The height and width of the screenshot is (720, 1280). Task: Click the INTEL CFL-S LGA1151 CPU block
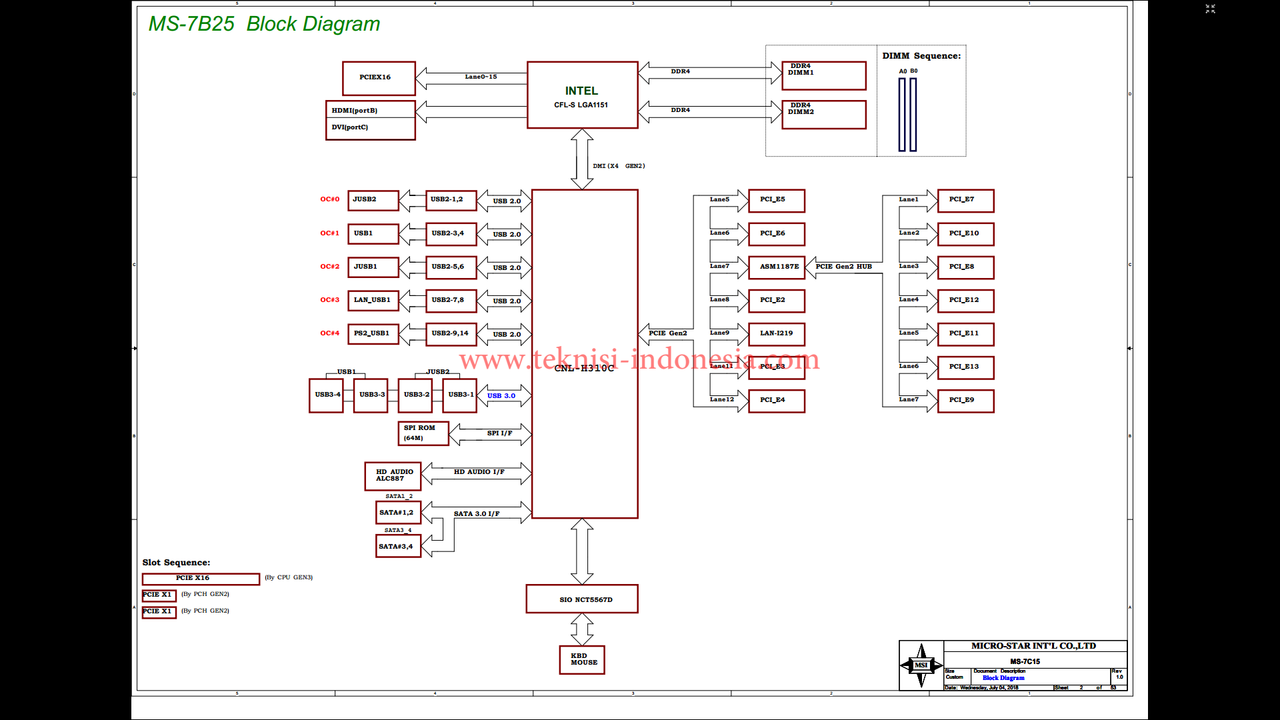tap(582, 95)
